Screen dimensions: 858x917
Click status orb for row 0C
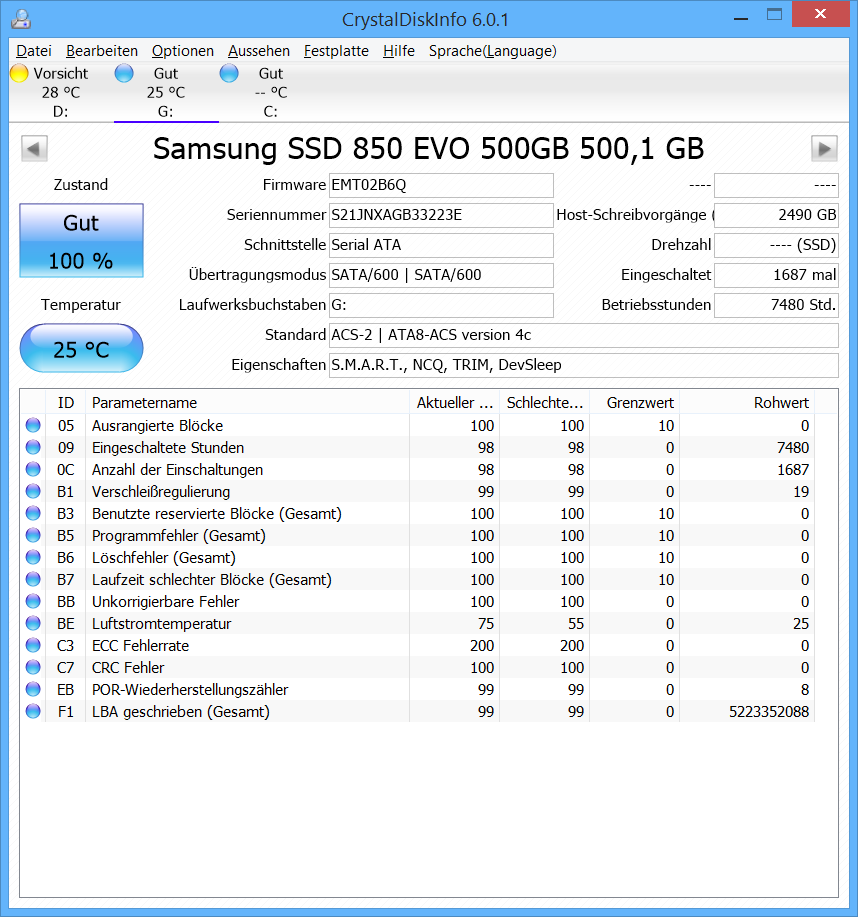(x=33, y=469)
